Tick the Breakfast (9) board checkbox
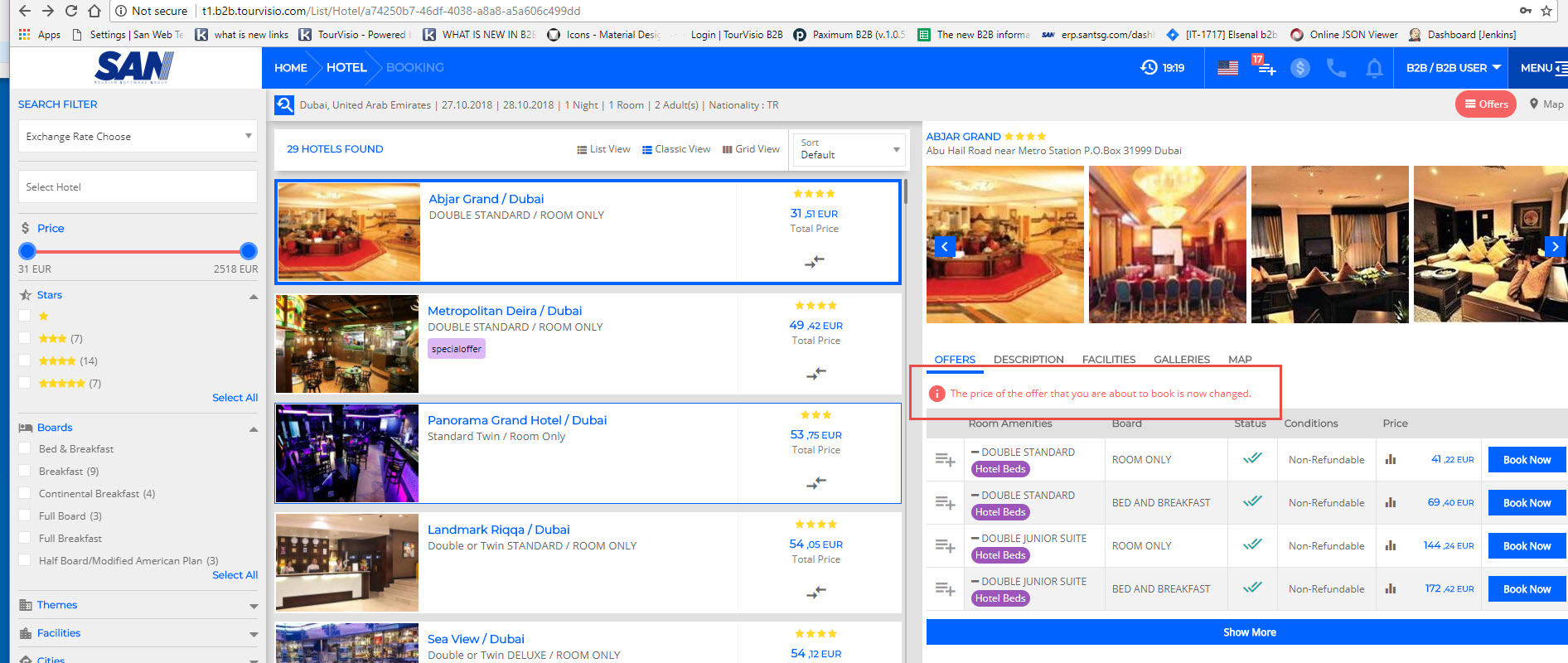Image resolution: width=1568 pixels, height=663 pixels. 24,471
